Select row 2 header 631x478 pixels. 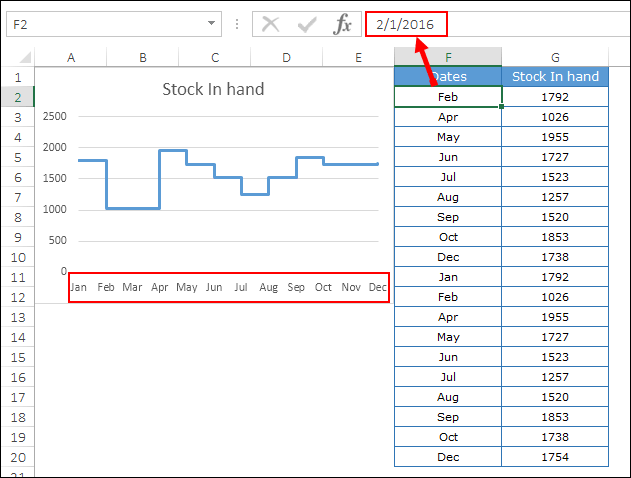point(18,97)
